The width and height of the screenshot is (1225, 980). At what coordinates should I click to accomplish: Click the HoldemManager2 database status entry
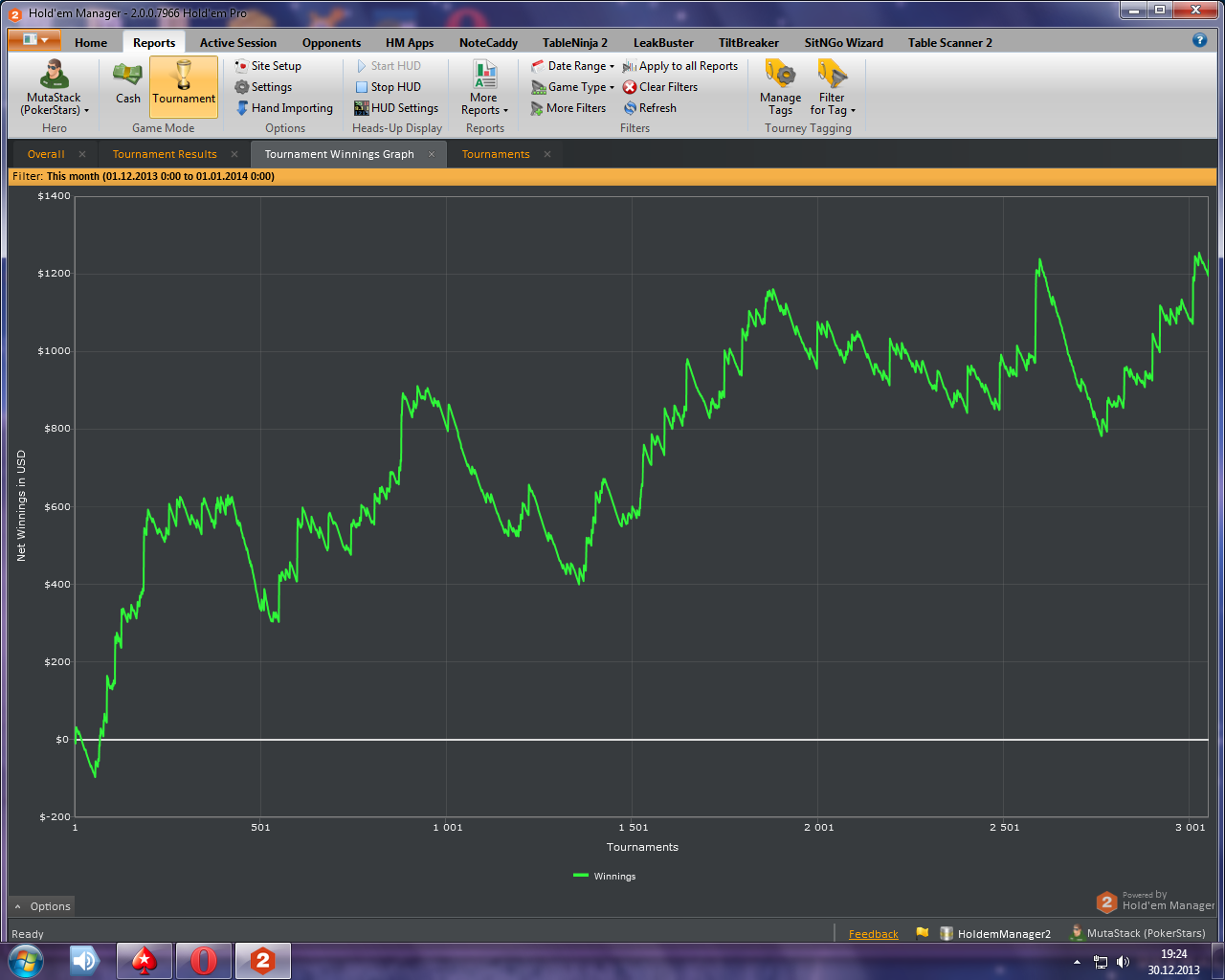click(x=995, y=934)
